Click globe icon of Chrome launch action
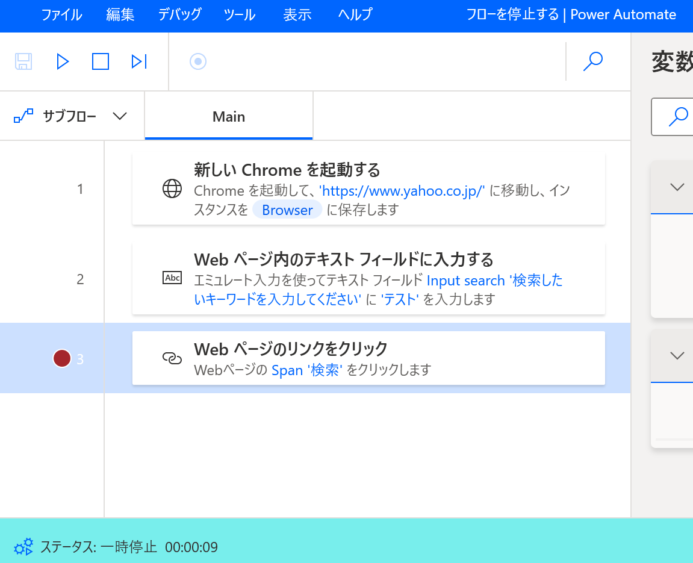This screenshot has width=693, height=563. click(172, 189)
